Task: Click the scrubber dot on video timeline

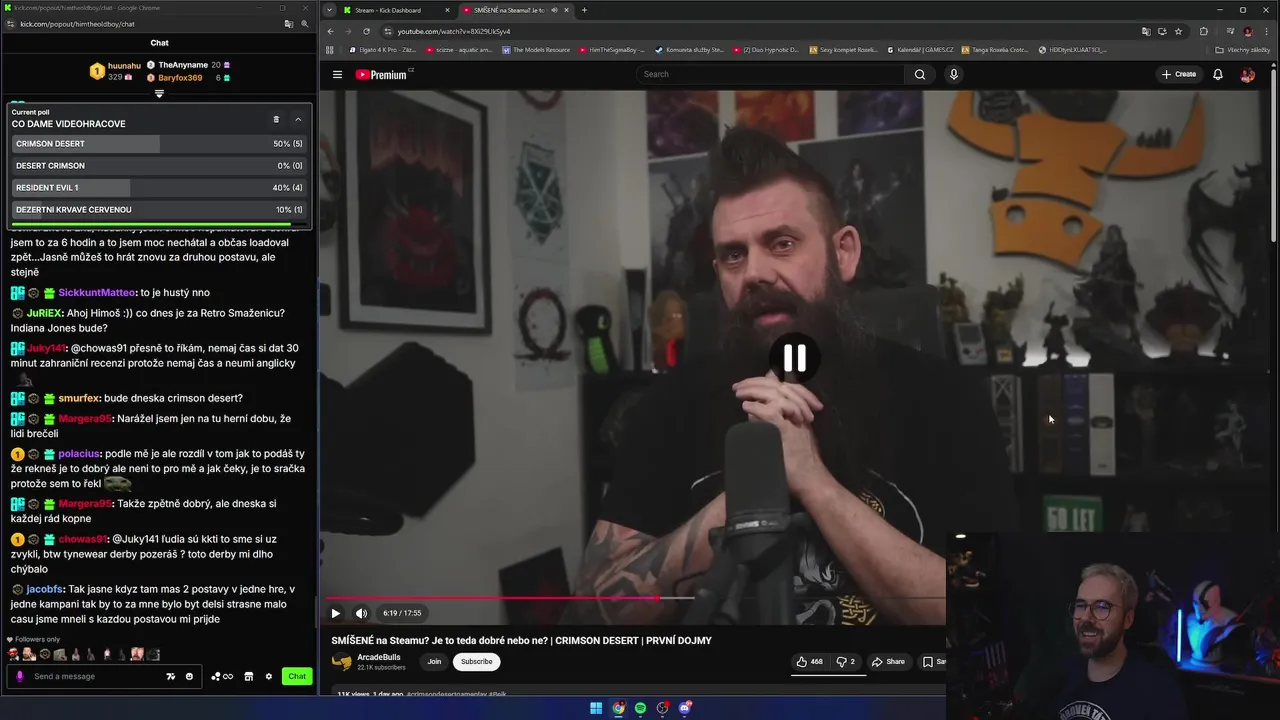Action: pyautogui.click(x=658, y=598)
